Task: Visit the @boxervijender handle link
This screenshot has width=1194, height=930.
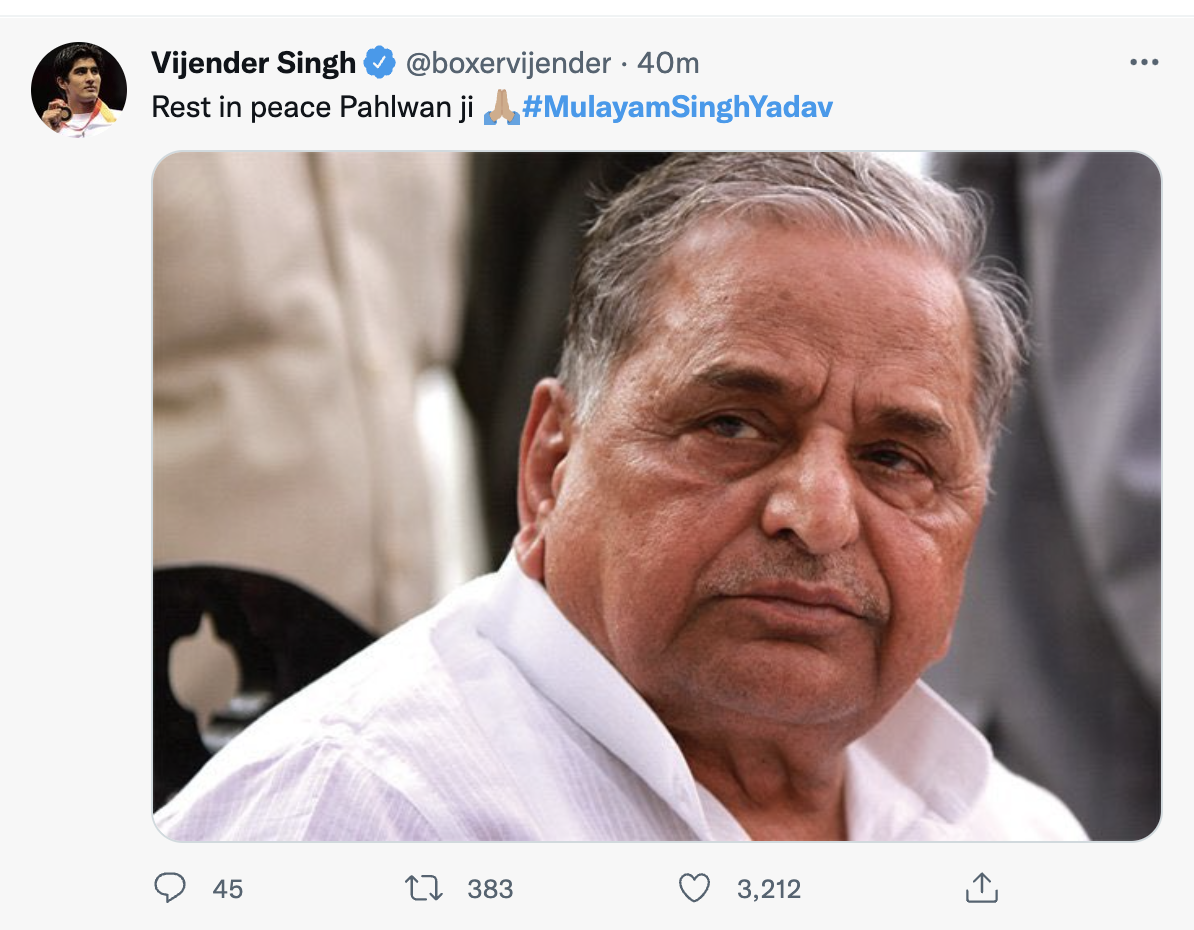Action: click(x=508, y=63)
